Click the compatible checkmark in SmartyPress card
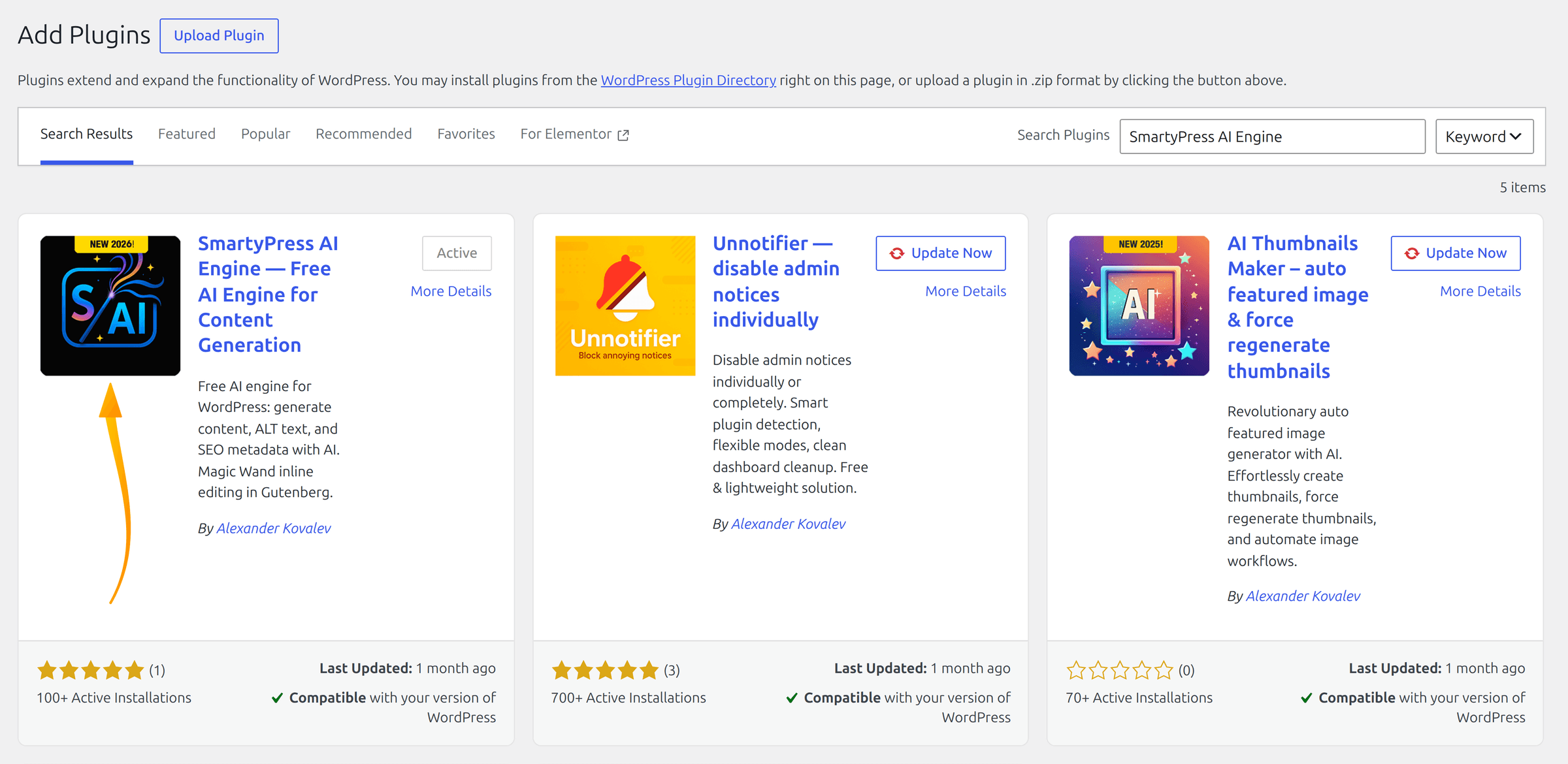The width and height of the screenshot is (1568, 764). tap(277, 698)
